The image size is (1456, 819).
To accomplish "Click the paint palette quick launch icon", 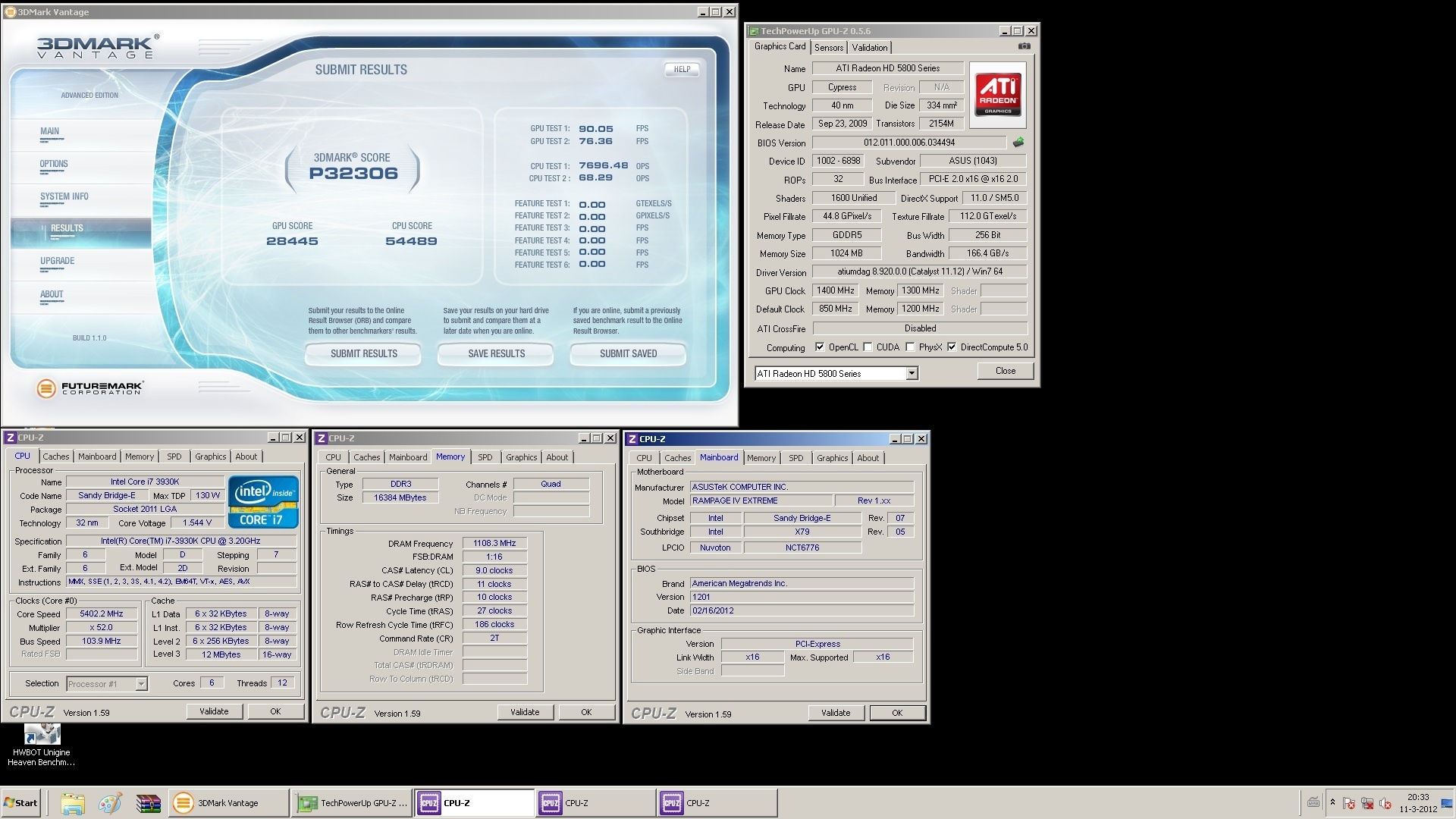I will coord(110,803).
